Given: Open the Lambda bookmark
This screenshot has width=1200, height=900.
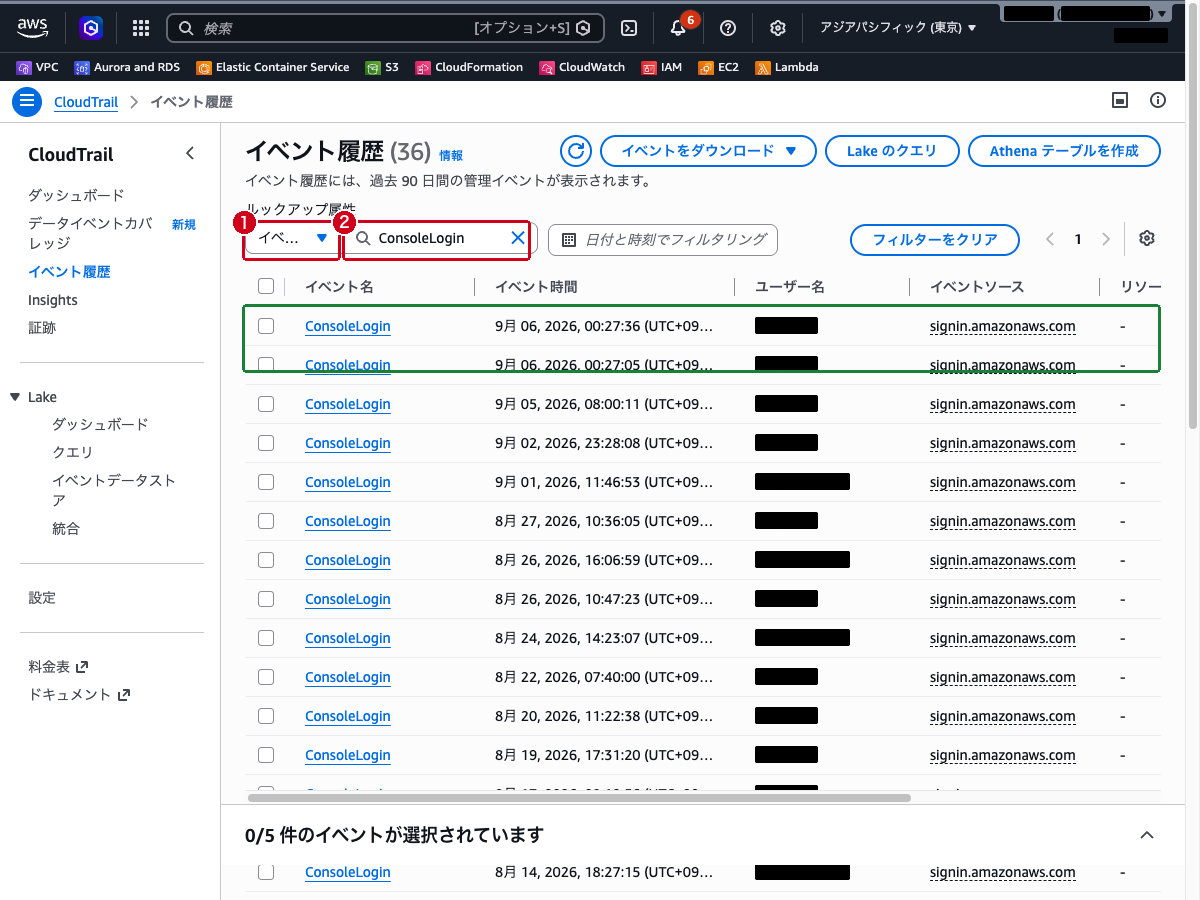Looking at the screenshot, I should click(x=787, y=67).
